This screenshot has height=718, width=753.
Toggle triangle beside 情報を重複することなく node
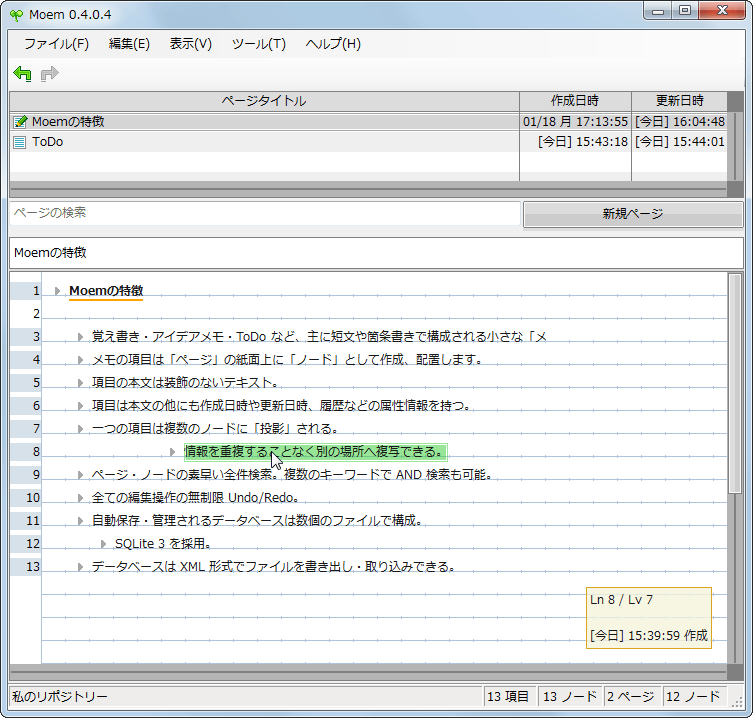(172, 452)
